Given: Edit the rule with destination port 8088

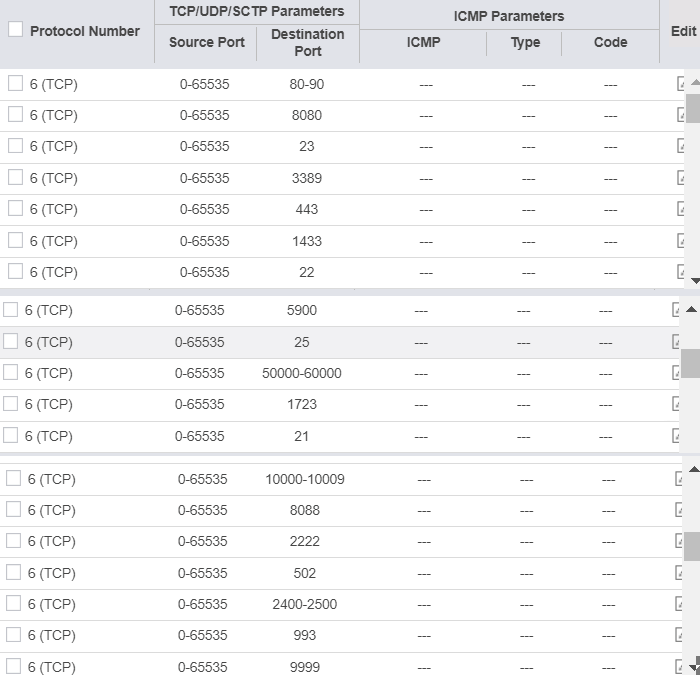Looking at the screenshot, I should pyautogui.click(x=680, y=509).
